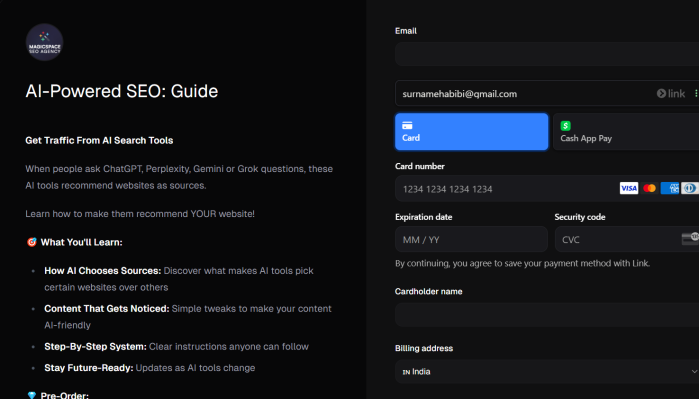Image resolution: width=699 pixels, height=399 pixels.
Task: Click the MagicSpace SEO Agency logo
Action: point(44,42)
